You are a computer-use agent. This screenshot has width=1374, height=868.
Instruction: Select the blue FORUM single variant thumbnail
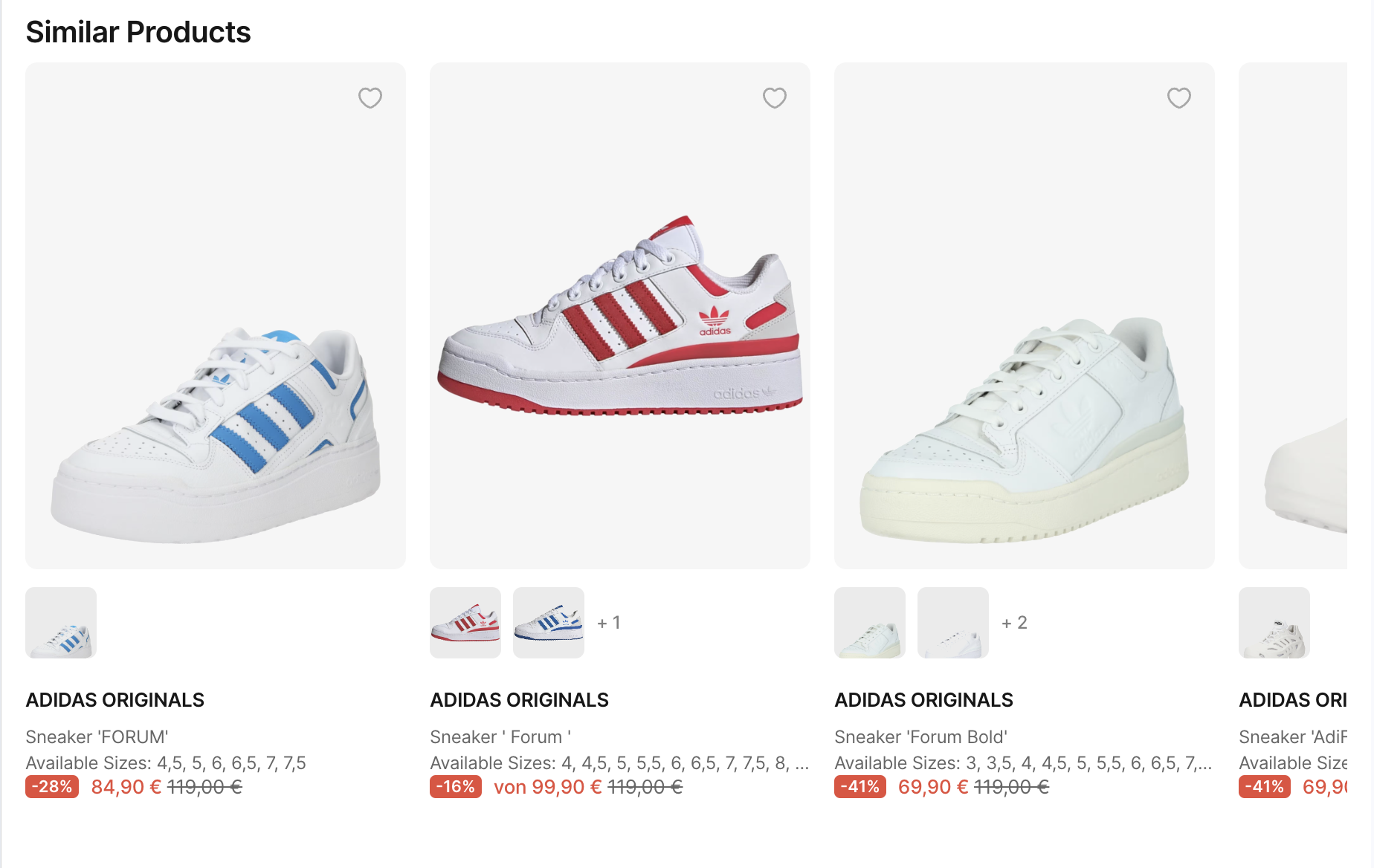click(x=61, y=623)
